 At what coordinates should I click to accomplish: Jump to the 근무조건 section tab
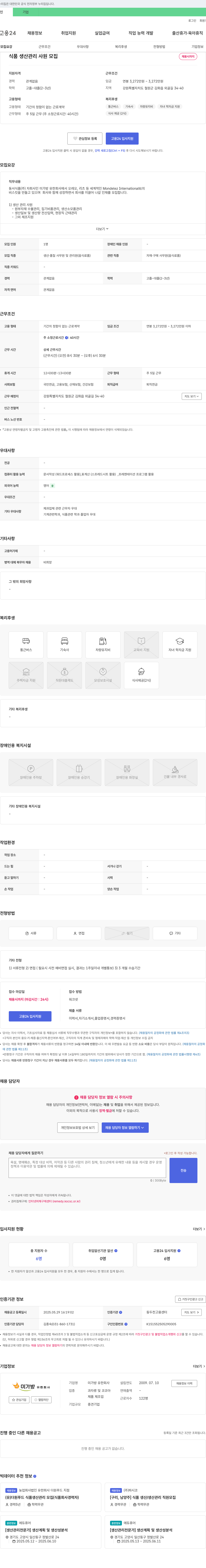[44, 47]
